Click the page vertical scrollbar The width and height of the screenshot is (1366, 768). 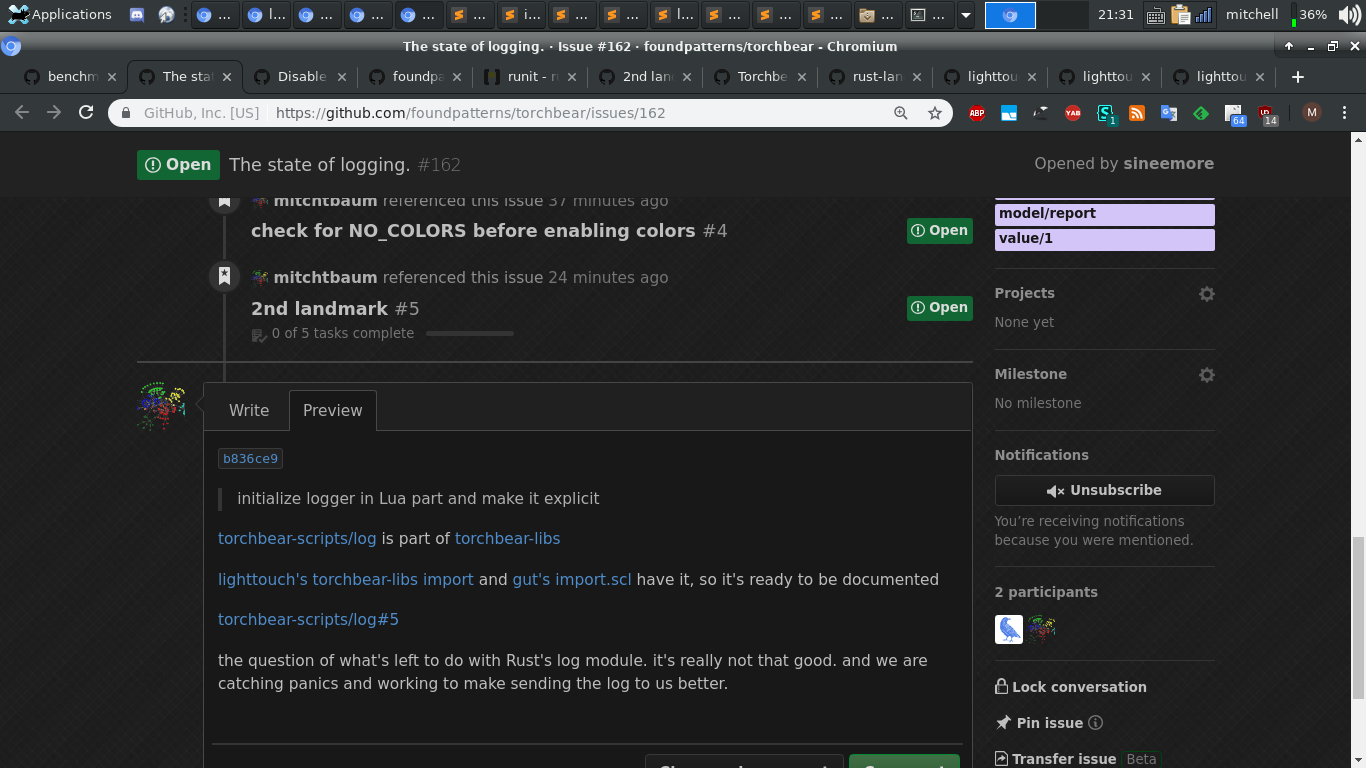[x=1357, y=618]
